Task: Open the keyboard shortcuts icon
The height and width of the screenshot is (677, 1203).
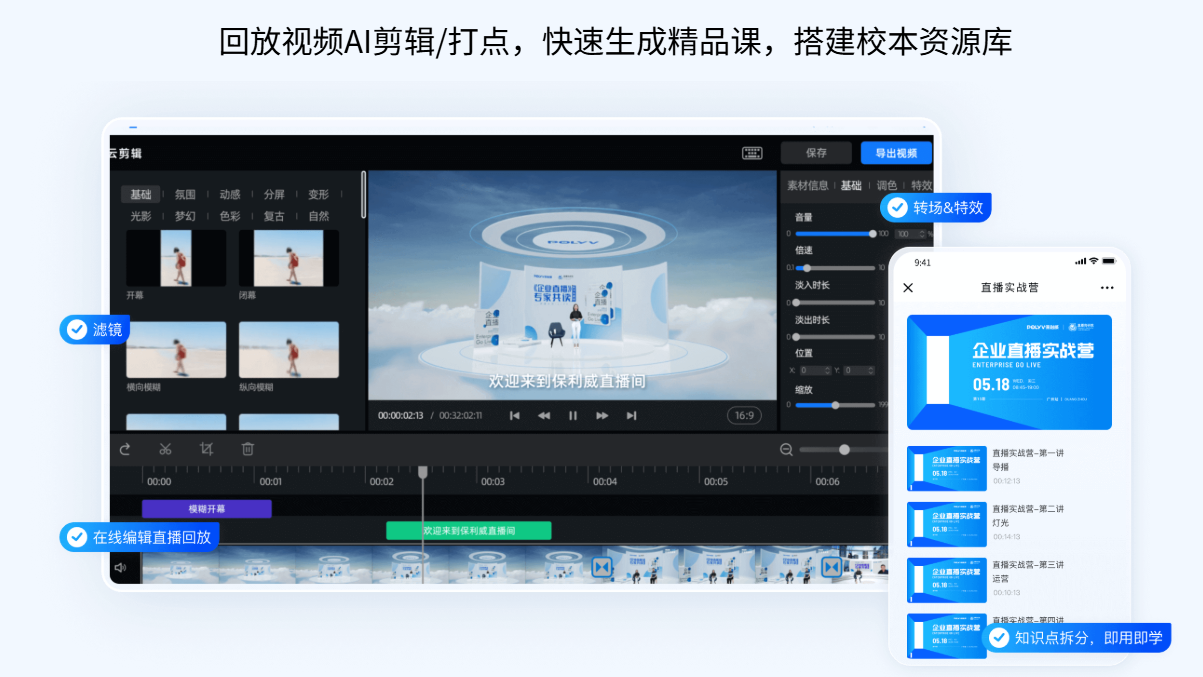Action: point(752,153)
